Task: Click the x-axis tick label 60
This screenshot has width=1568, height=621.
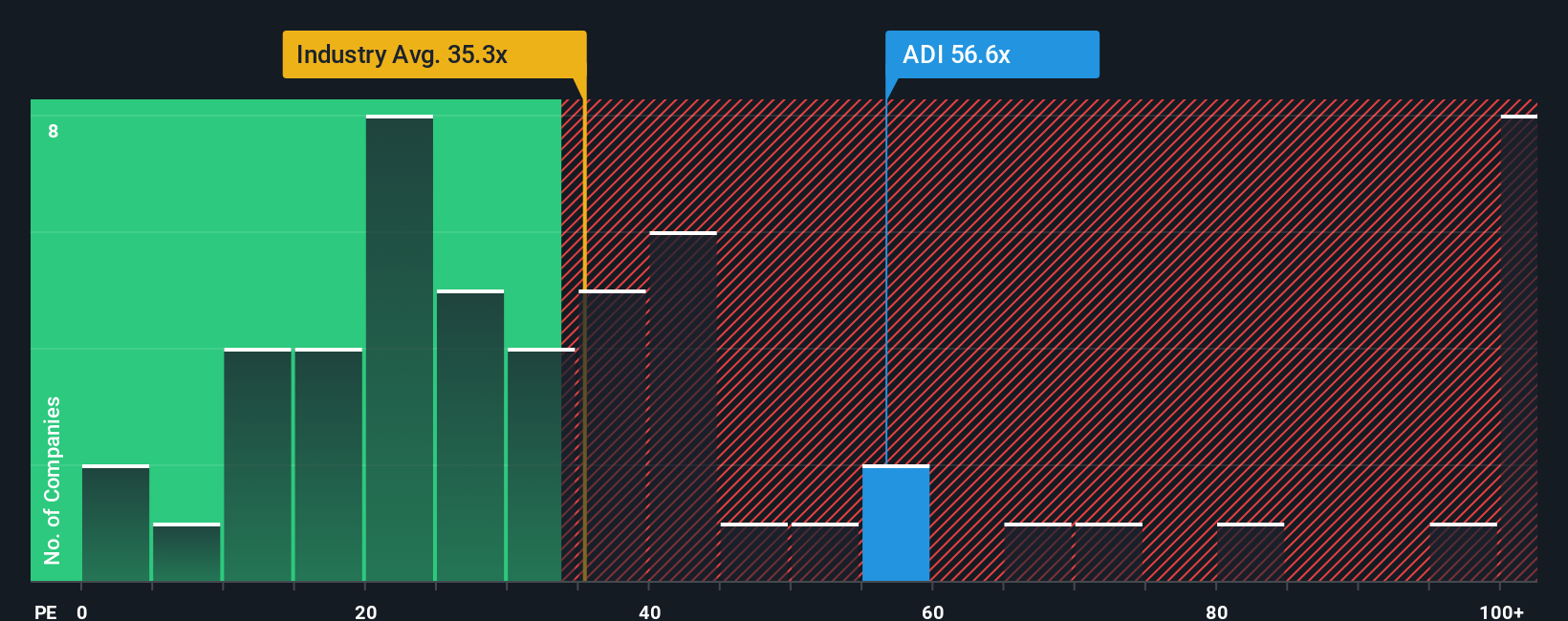Action: (933, 611)
